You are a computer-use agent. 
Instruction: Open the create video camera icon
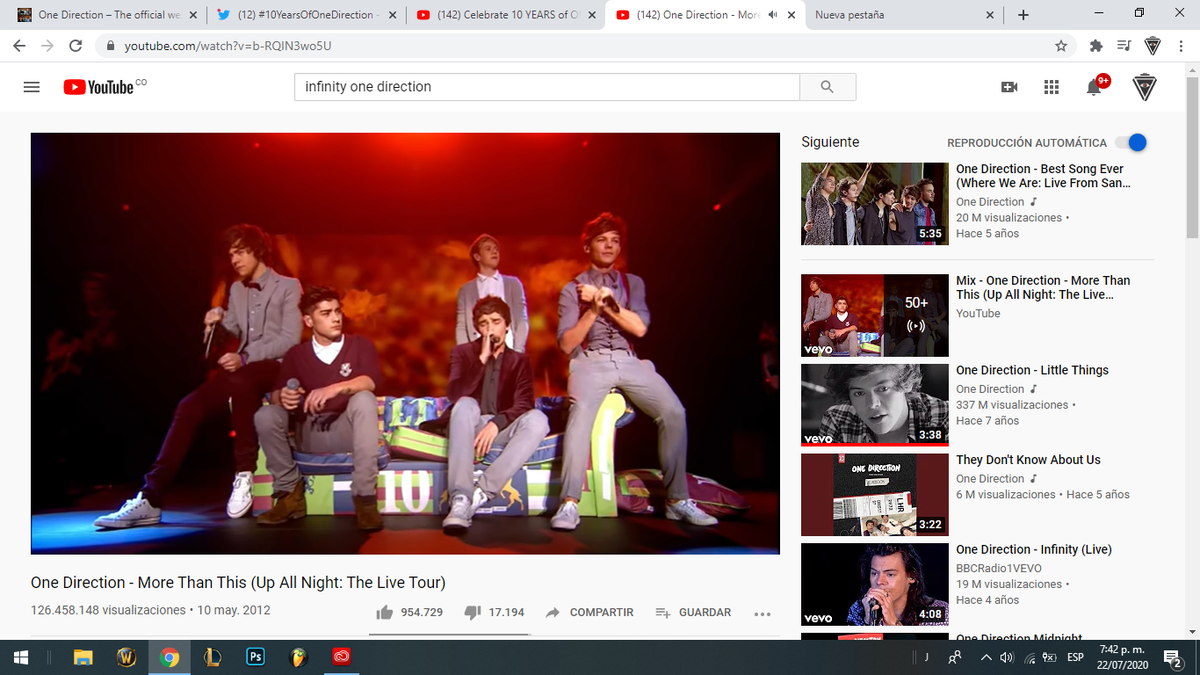pyautogui.click(x=1010, y=87)
